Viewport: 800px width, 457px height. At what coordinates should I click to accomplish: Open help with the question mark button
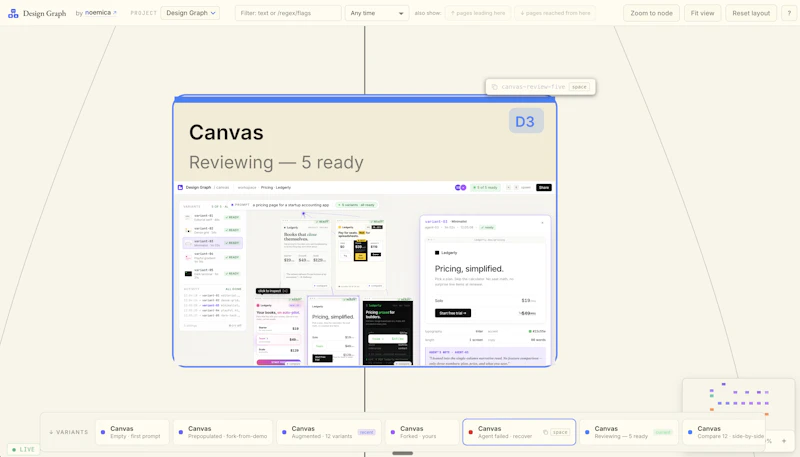click(789, 13)
